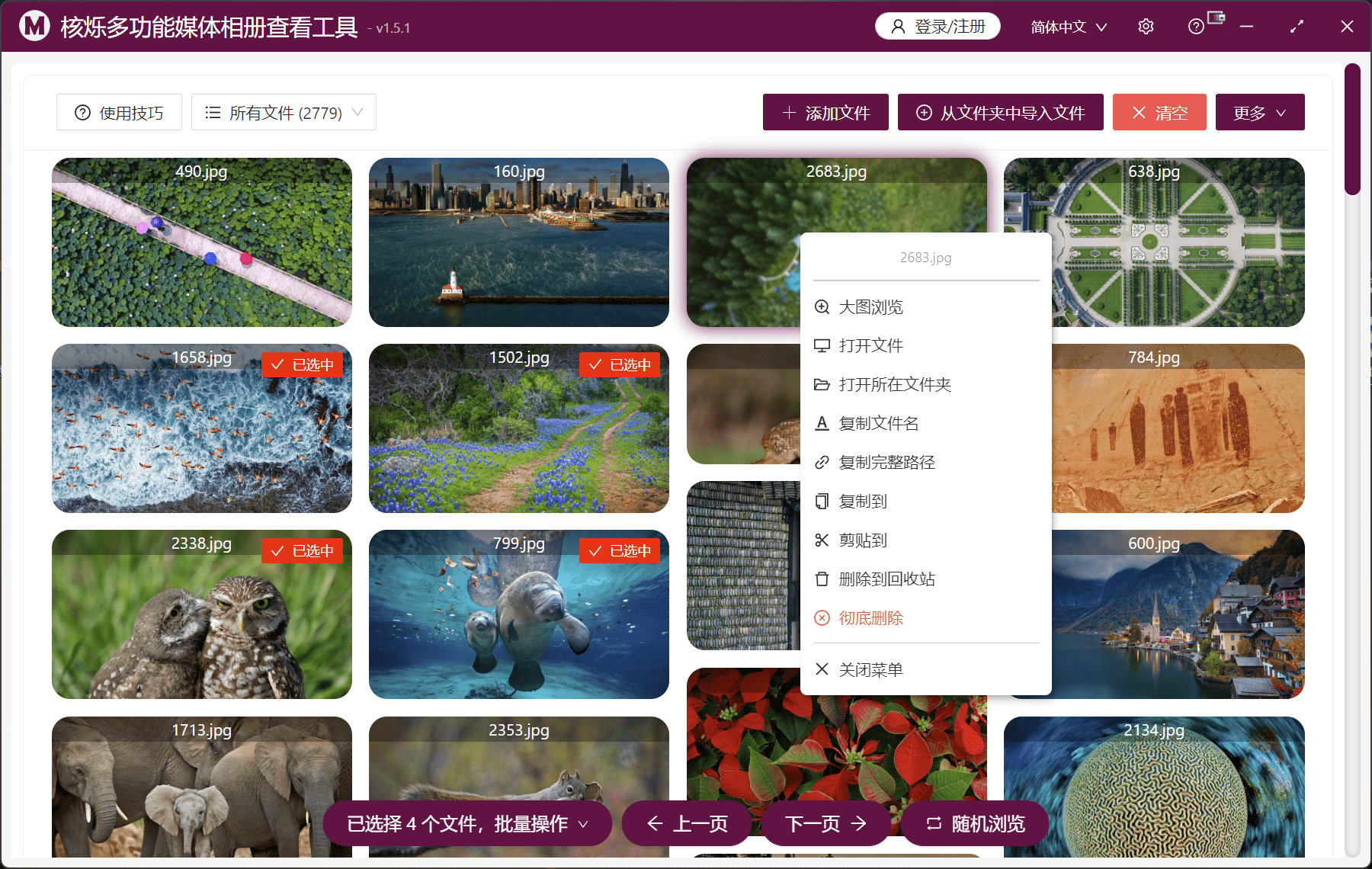This screenshot has width=1372, height=869.
Task: Choose 剪贴到 from context menu
Action: coord(926,540)
